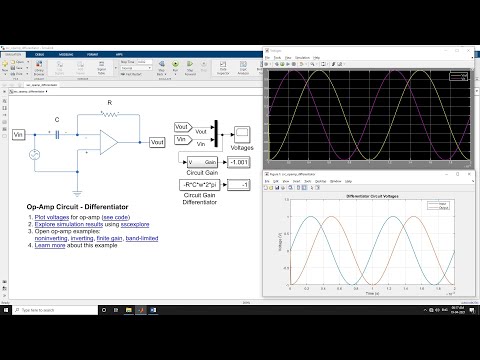Viewport: 480px width, 360px height.
Task: Run the simulation with the green Run button
Action: [175, 65]
